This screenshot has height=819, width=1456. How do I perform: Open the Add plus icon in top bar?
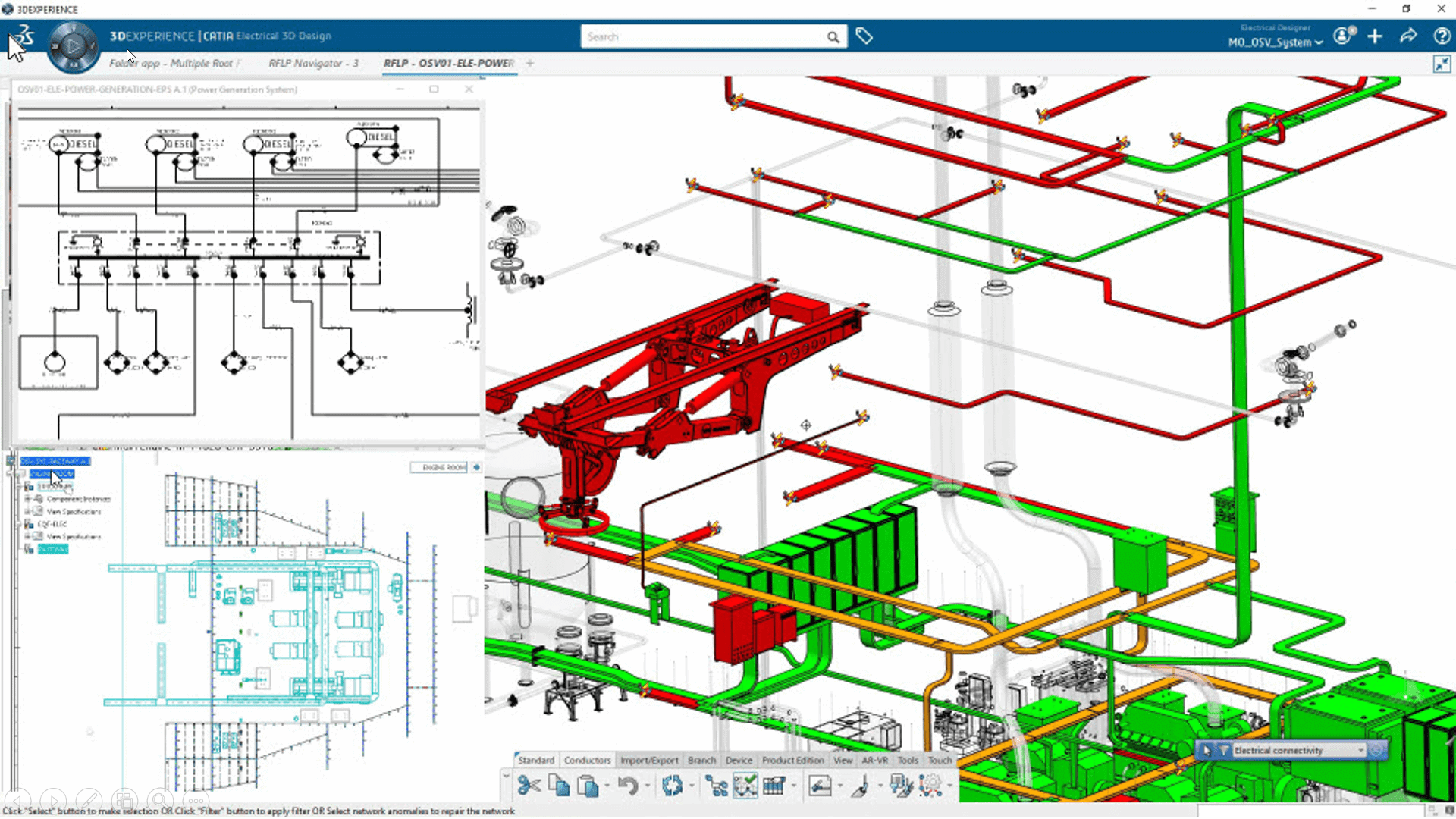1375,36
